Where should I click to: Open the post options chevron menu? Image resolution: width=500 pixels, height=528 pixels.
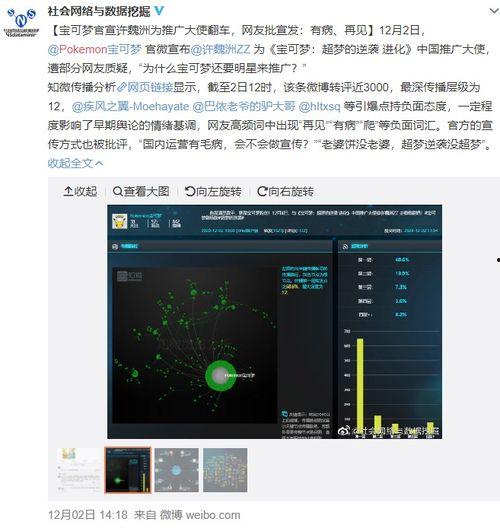coord(493,11)
